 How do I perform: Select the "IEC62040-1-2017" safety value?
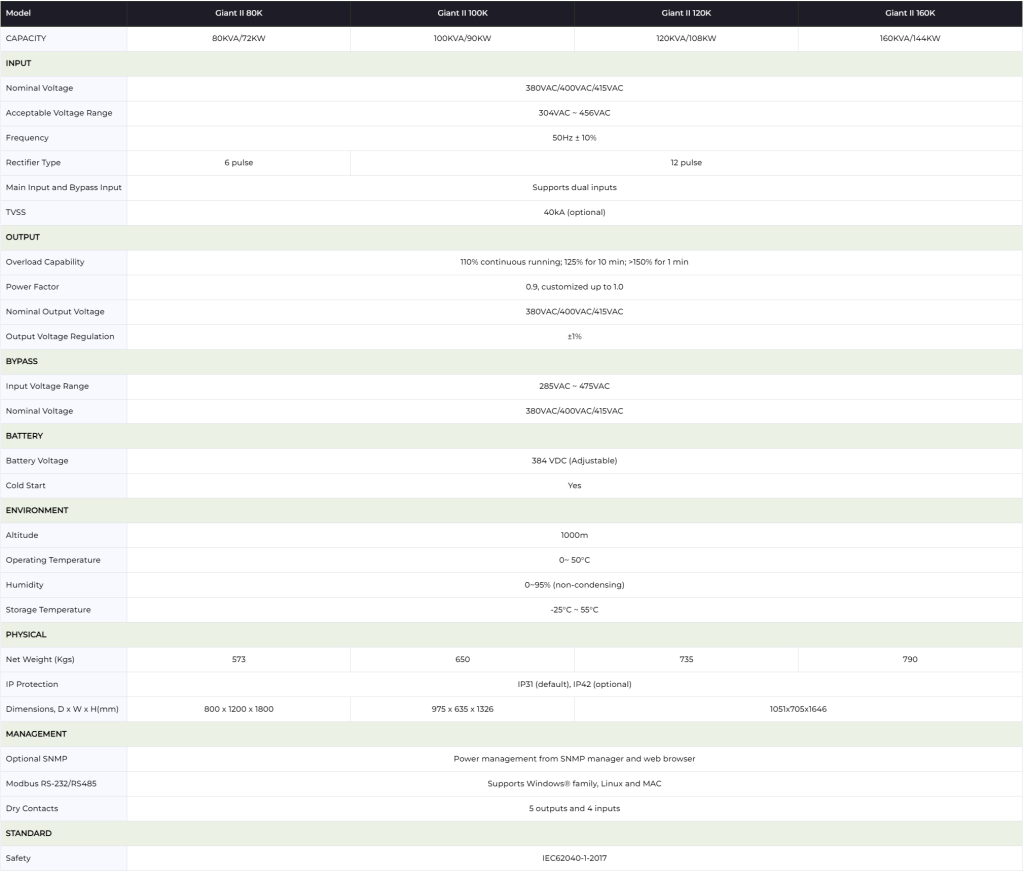pos(575,857)
